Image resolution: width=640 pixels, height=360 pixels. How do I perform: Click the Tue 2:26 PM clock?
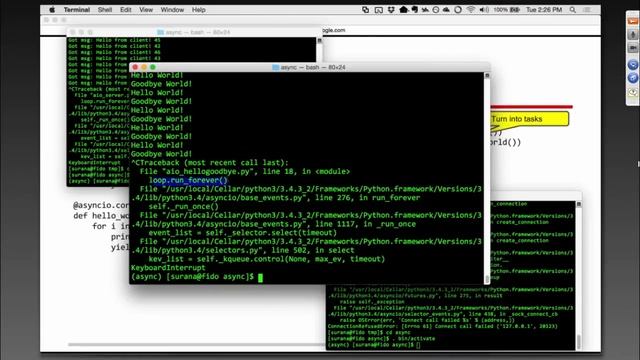tap(544, 10)
